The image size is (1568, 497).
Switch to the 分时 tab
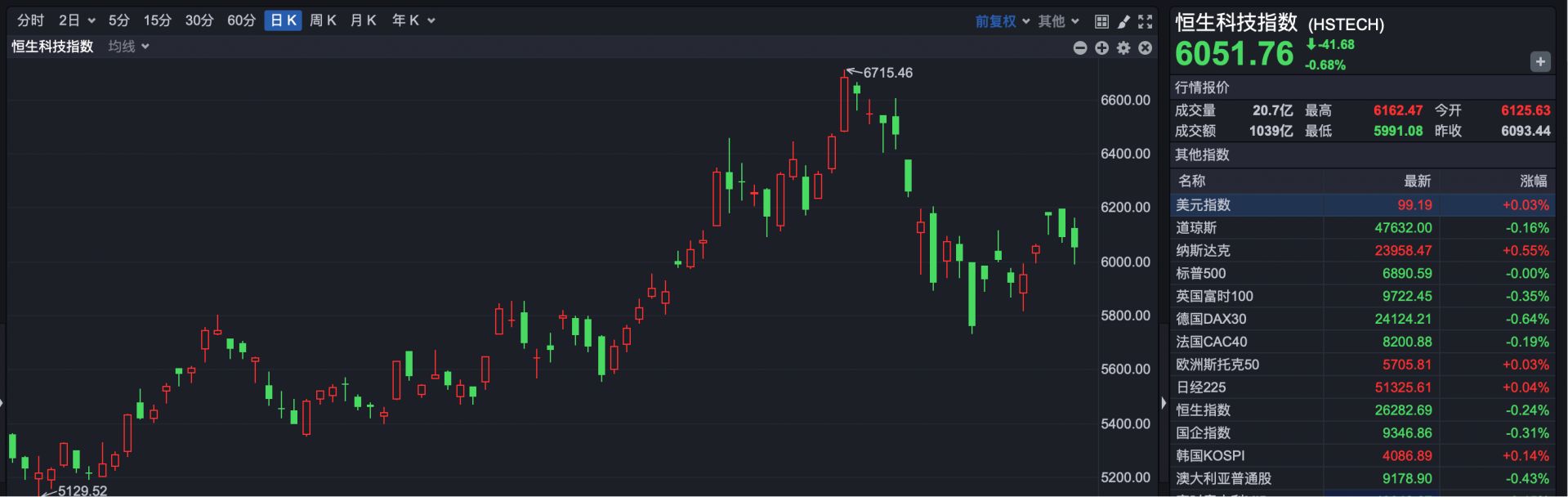point(31,20)
